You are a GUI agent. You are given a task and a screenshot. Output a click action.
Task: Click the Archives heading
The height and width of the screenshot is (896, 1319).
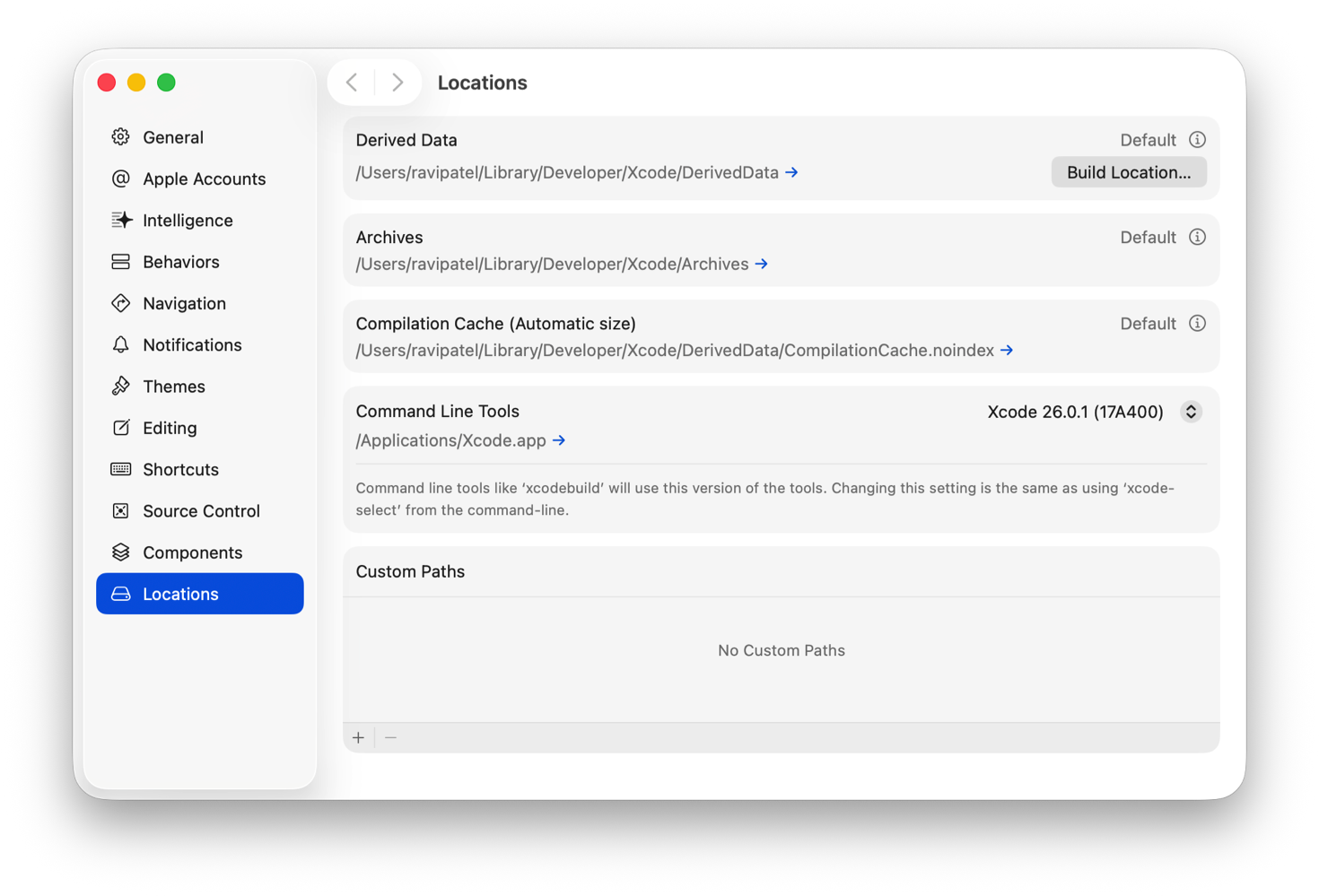389,237
